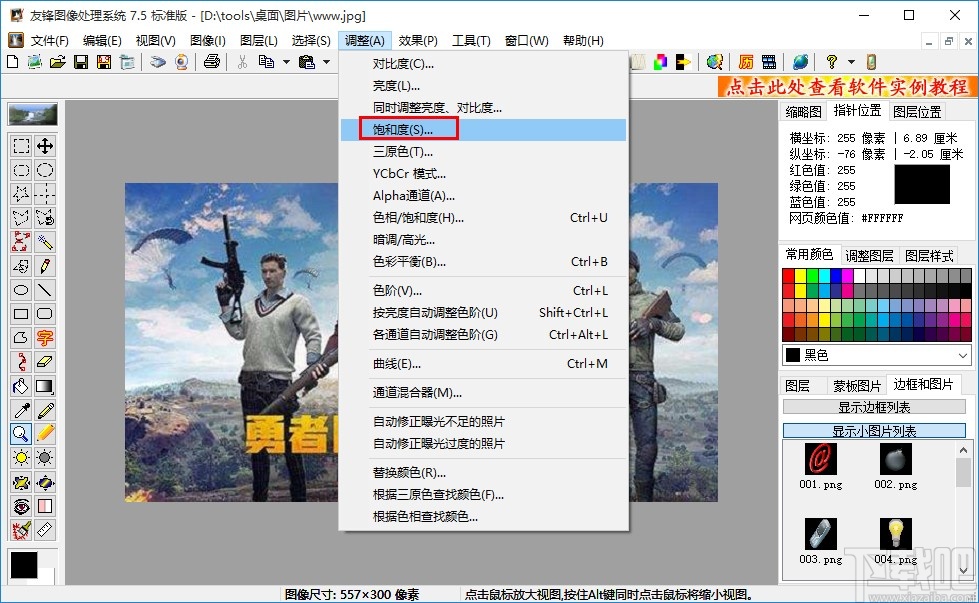Open a file with the folder icon

[57, 62]
